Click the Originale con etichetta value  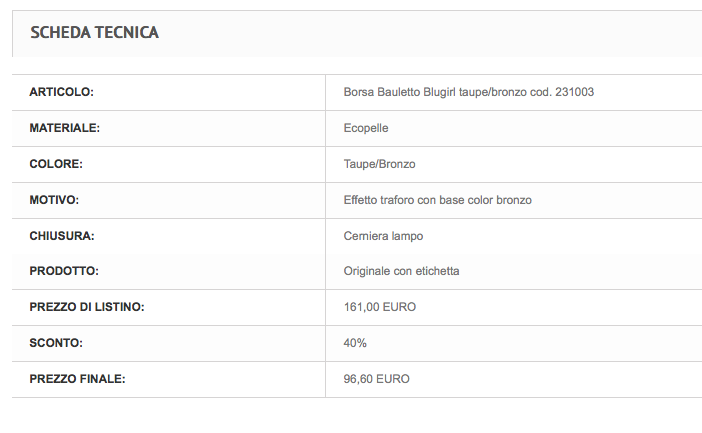(401, 271)
